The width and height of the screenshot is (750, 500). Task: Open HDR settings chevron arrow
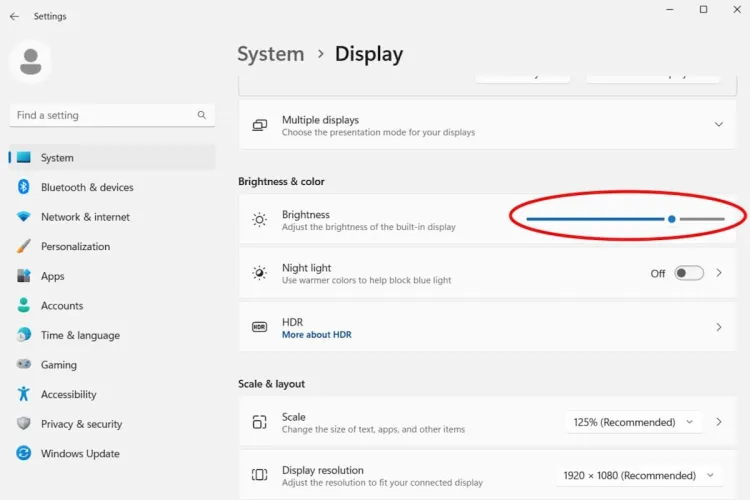point(719,327)
